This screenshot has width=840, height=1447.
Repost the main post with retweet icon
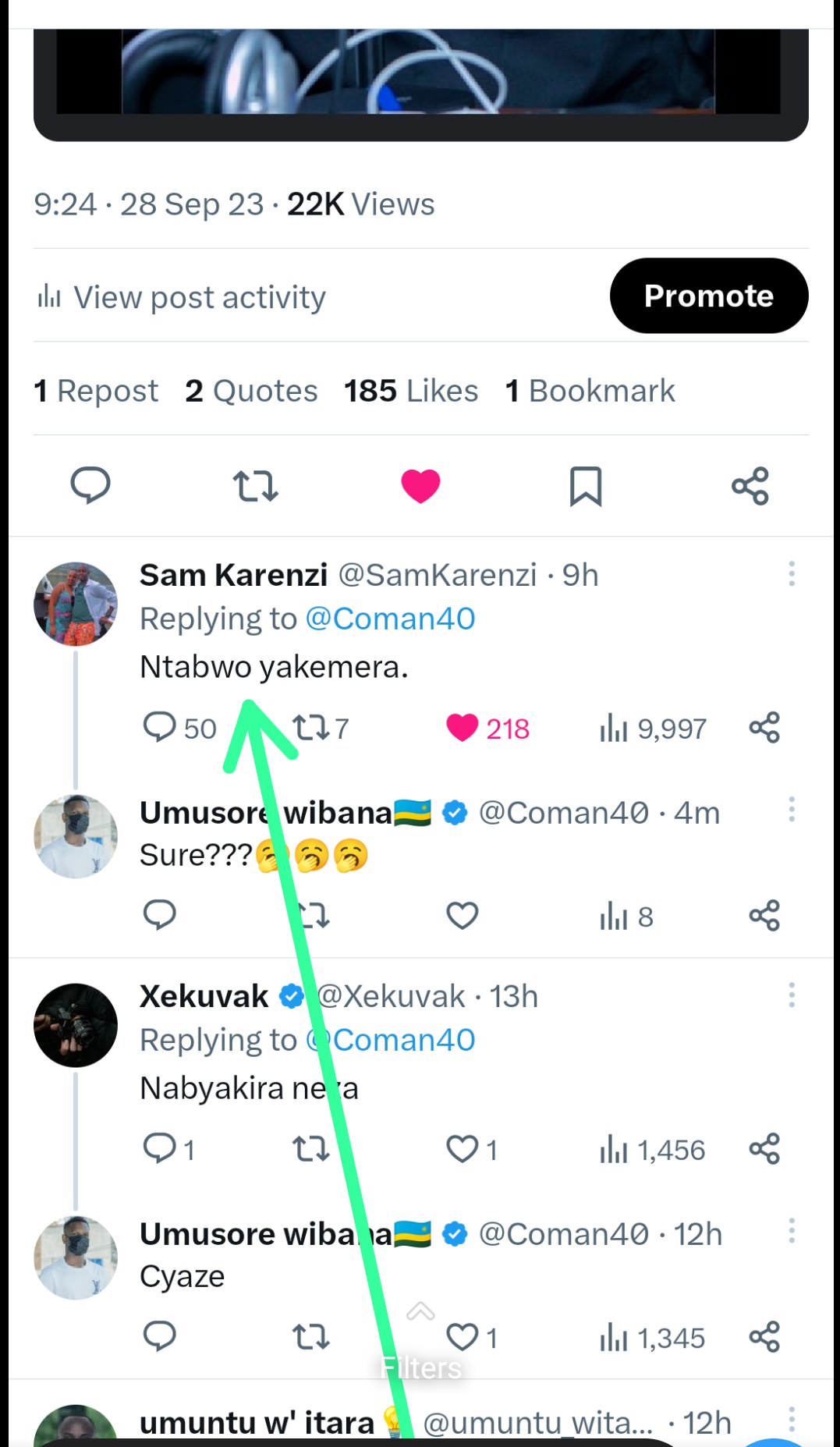pos(255,486)
